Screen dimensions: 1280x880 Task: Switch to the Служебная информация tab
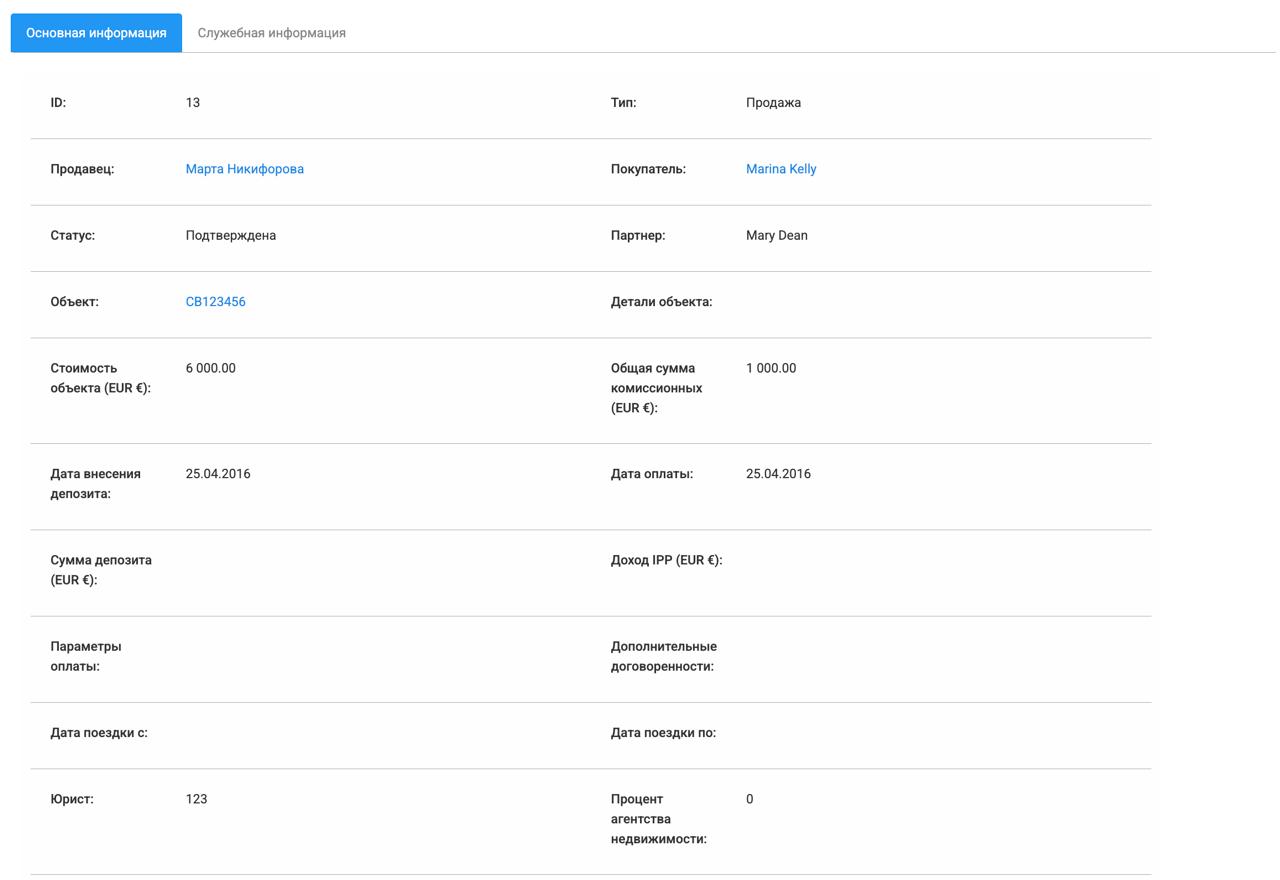(271, 32)
